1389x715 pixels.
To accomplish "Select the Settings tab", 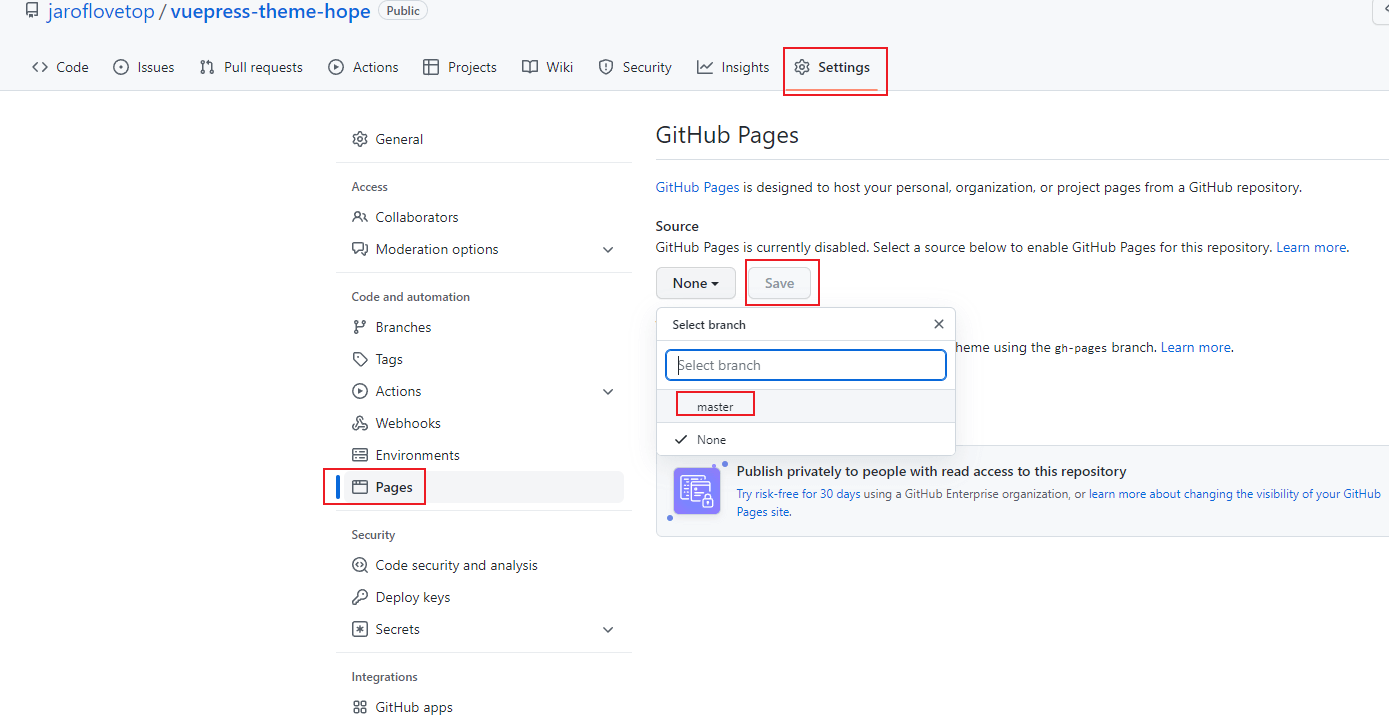I will [832, 67].
